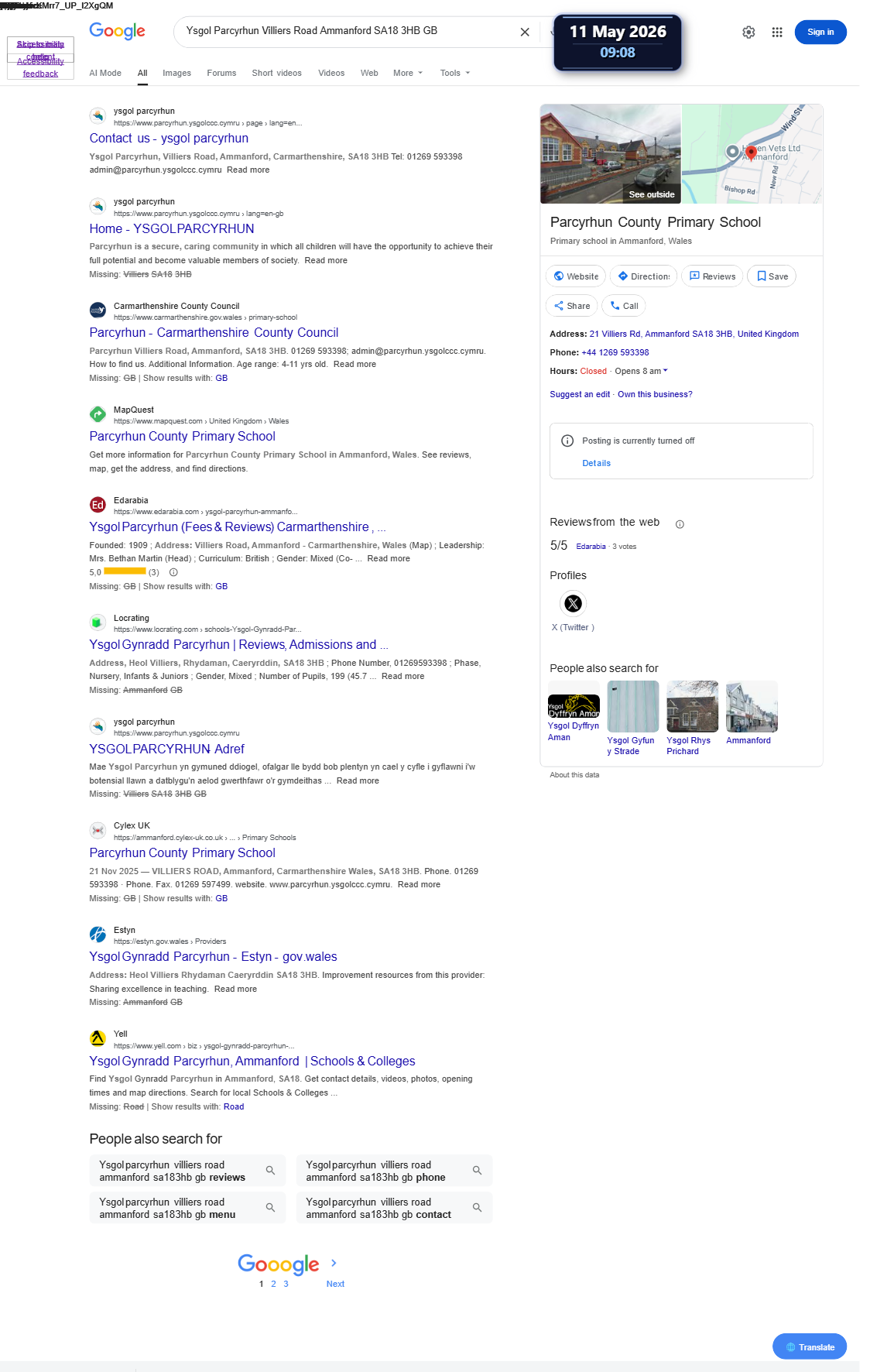Screen dimensions: 870x1372
Task: Click the Yell site favicon
Action: (98, 1038)
